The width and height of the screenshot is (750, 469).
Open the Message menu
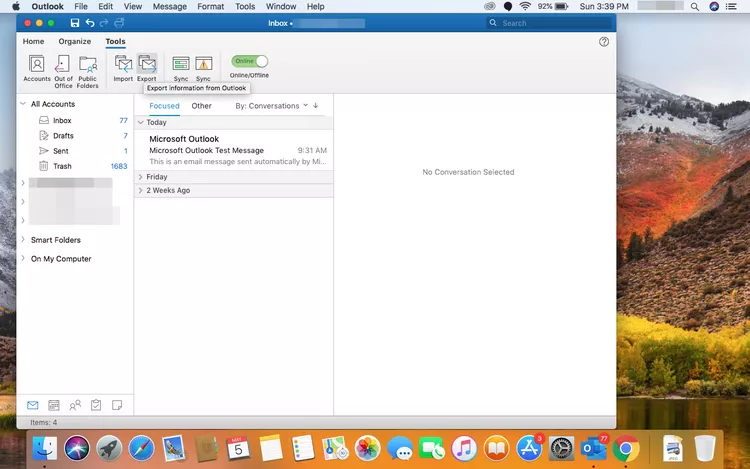[x=170, y=7]
